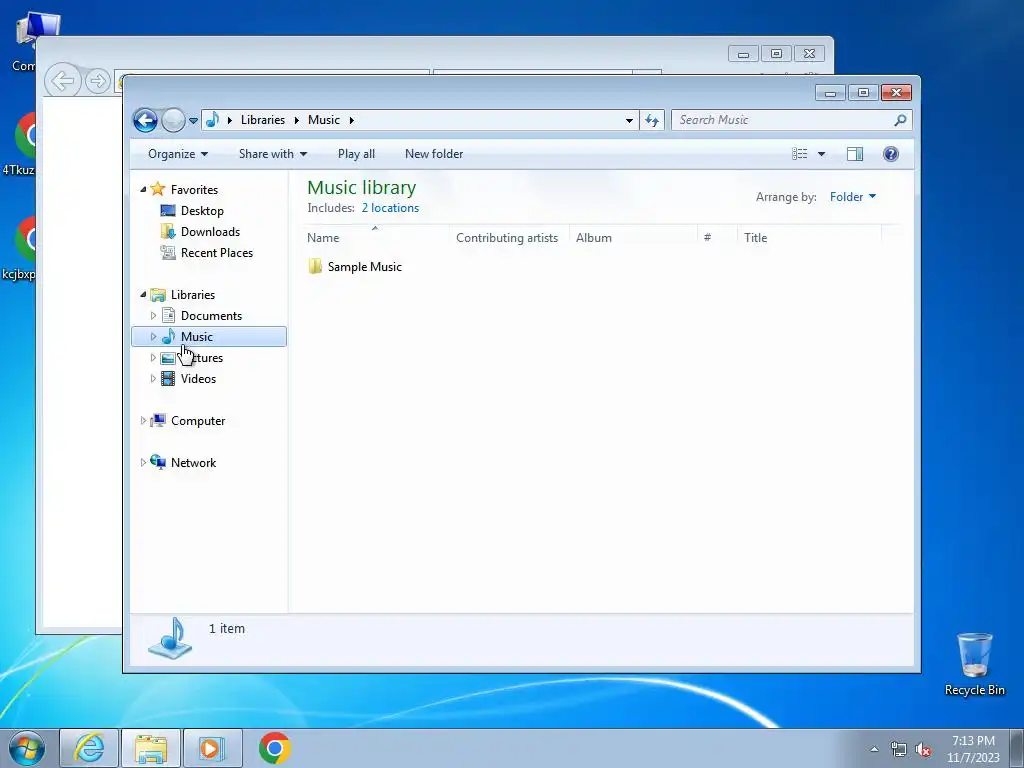This screenshot has width=1024, height=768.
Task: Create a New folder
Action: 434,154
